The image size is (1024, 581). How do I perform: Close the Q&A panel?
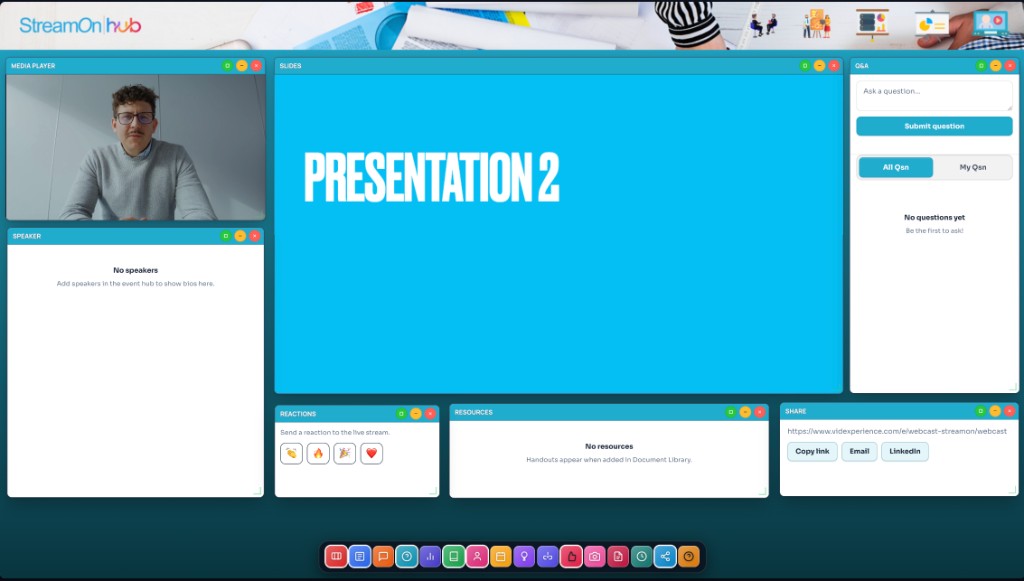[1010, 65]
